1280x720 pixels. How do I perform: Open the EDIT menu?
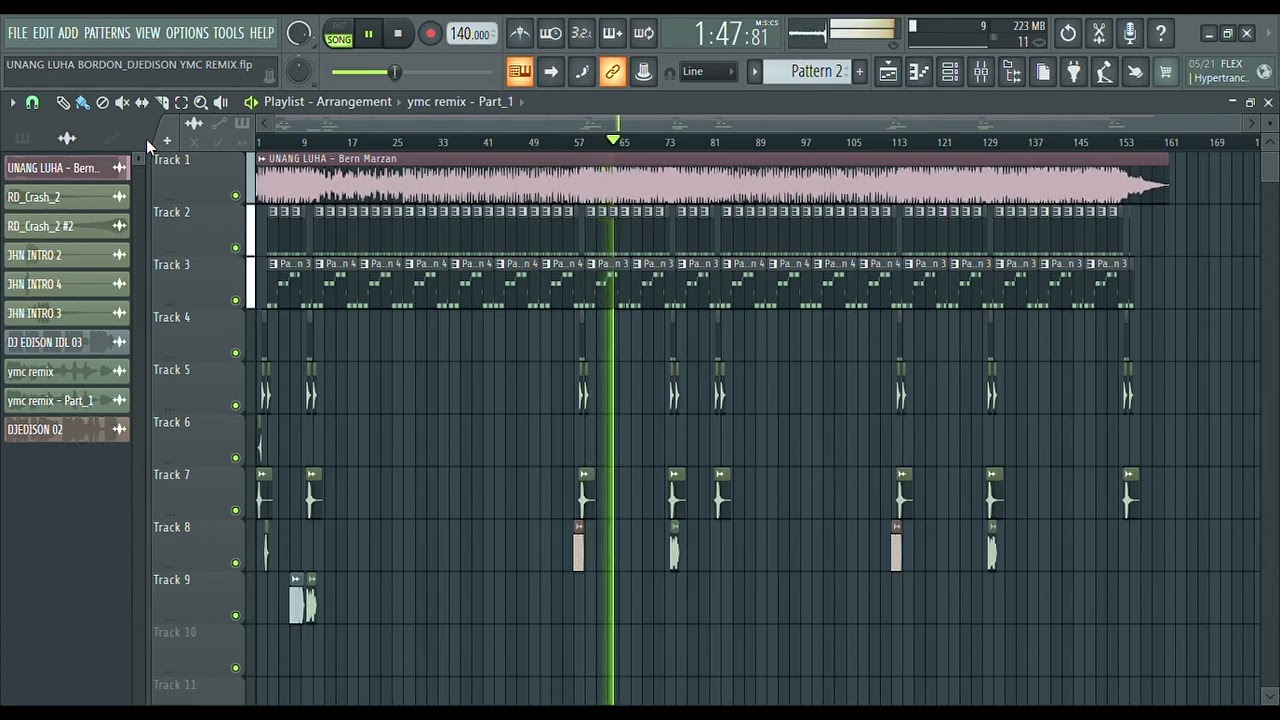(43, 33)
